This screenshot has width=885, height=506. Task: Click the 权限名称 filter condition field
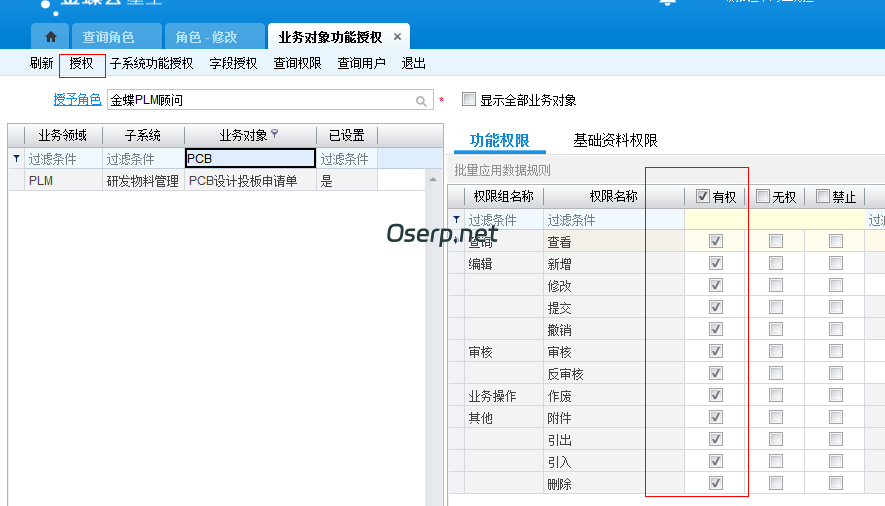point(614,219)
